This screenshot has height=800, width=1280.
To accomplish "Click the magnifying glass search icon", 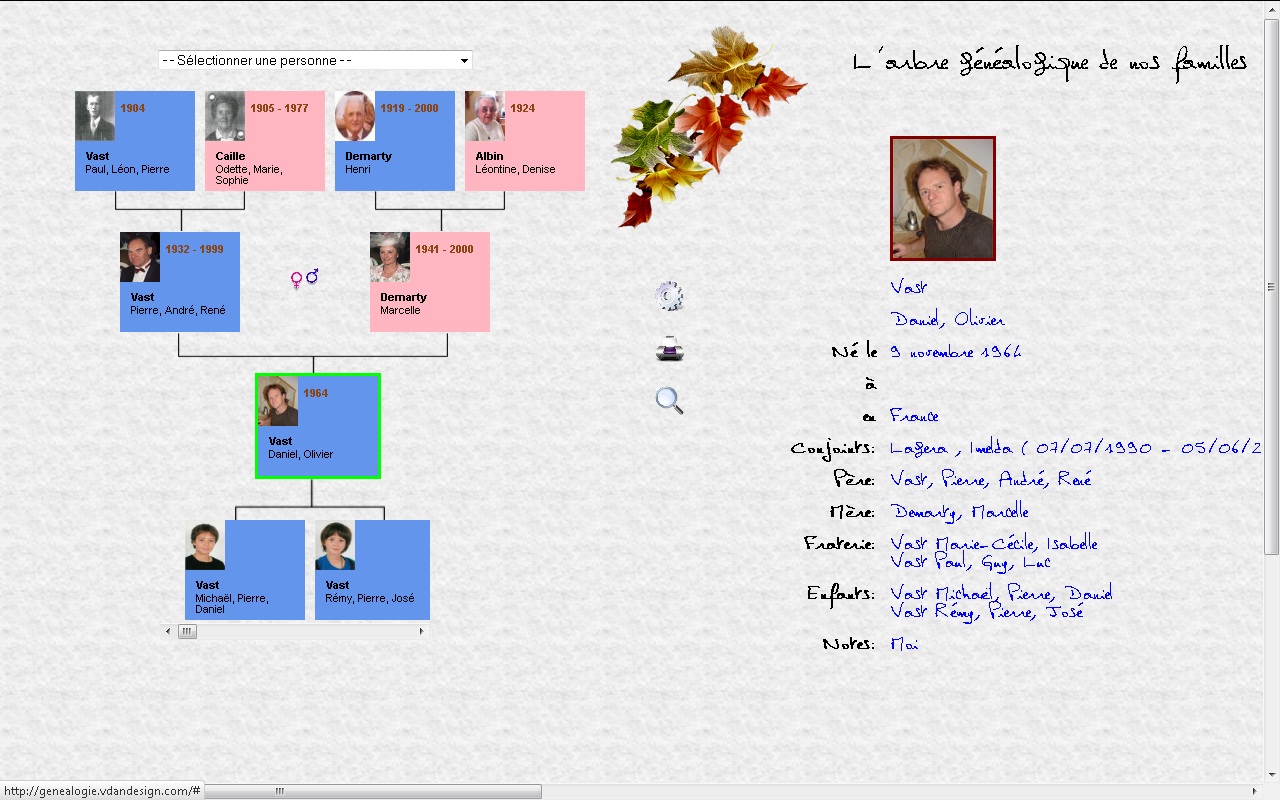I will point(669,400).
